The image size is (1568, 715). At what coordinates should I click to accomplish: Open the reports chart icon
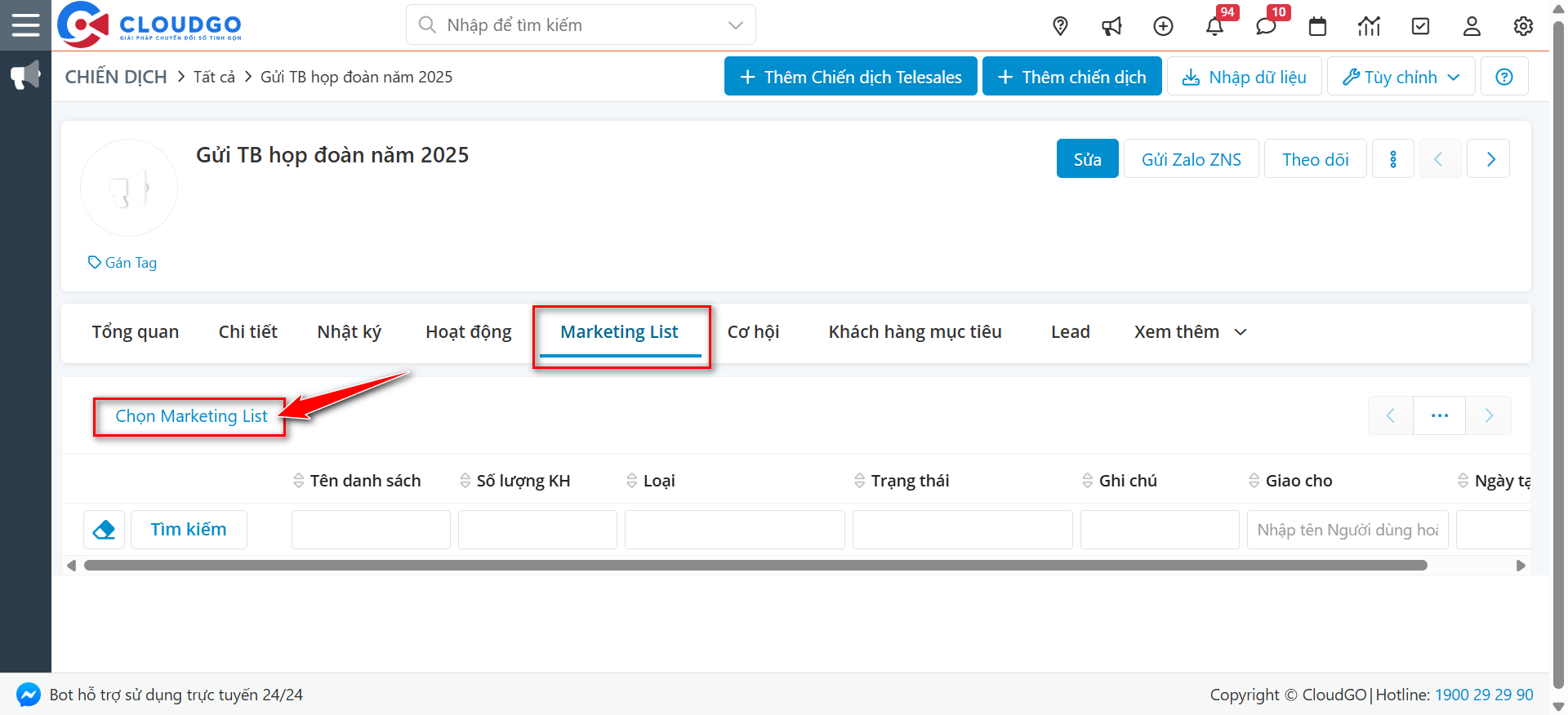coord(1369,26)
